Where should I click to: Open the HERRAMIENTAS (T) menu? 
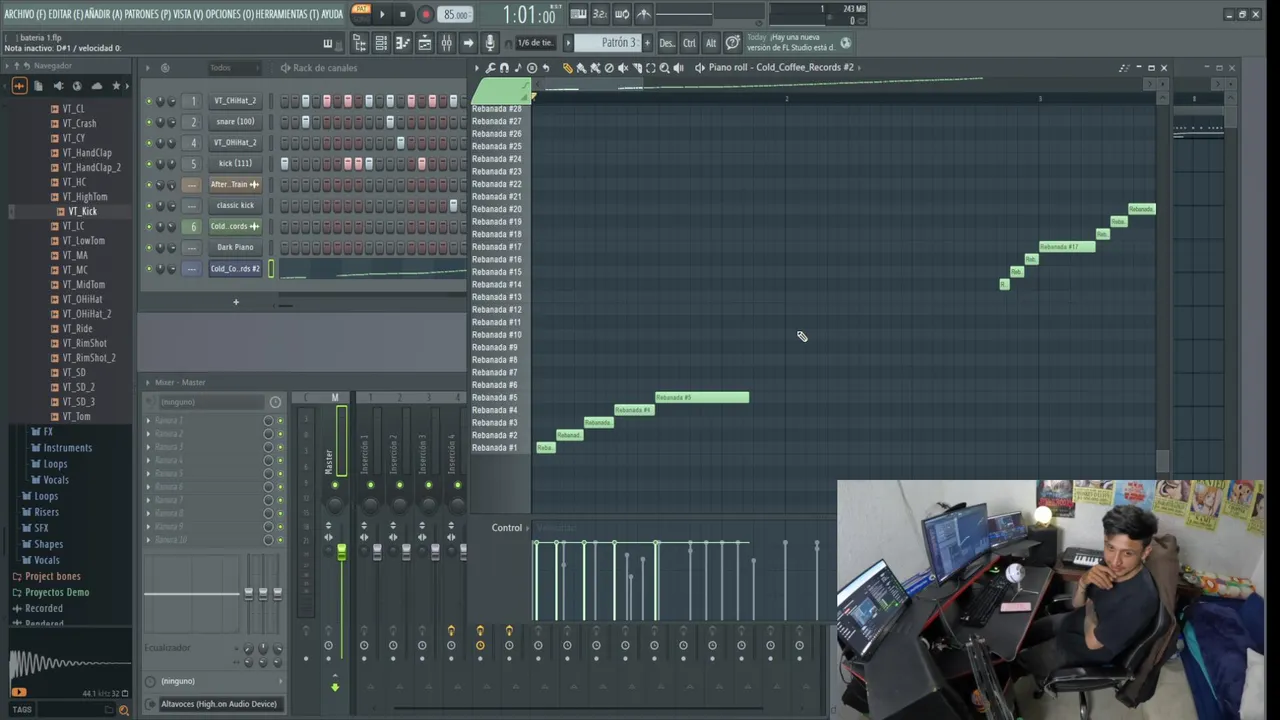coord(287,14)
